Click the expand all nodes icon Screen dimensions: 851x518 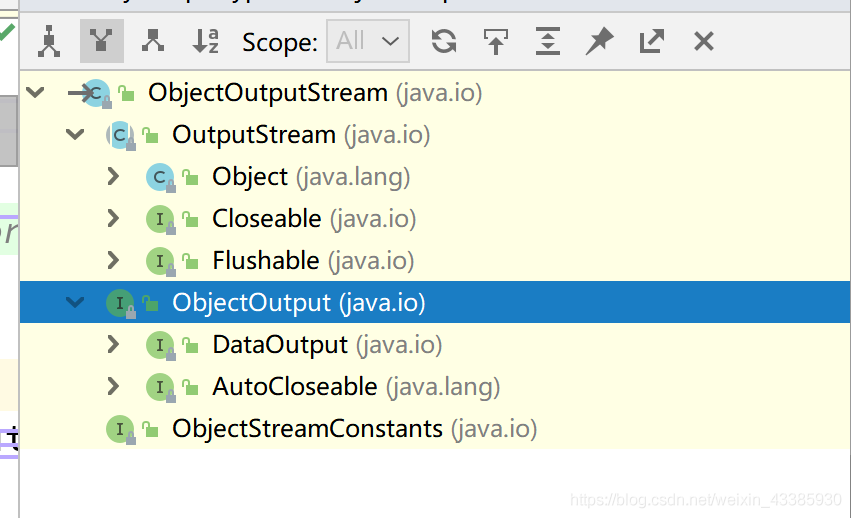tap(548, 41)
